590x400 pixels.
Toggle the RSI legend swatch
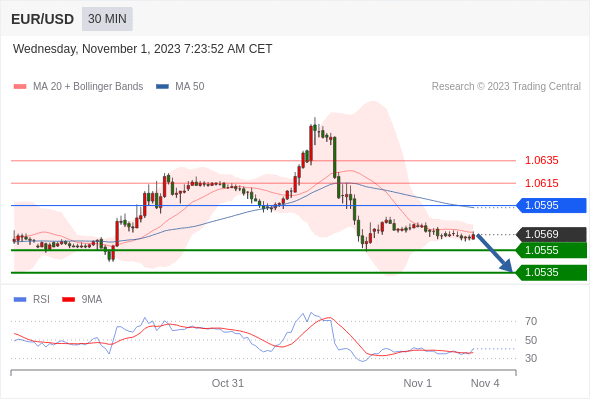tap(20, 300)
